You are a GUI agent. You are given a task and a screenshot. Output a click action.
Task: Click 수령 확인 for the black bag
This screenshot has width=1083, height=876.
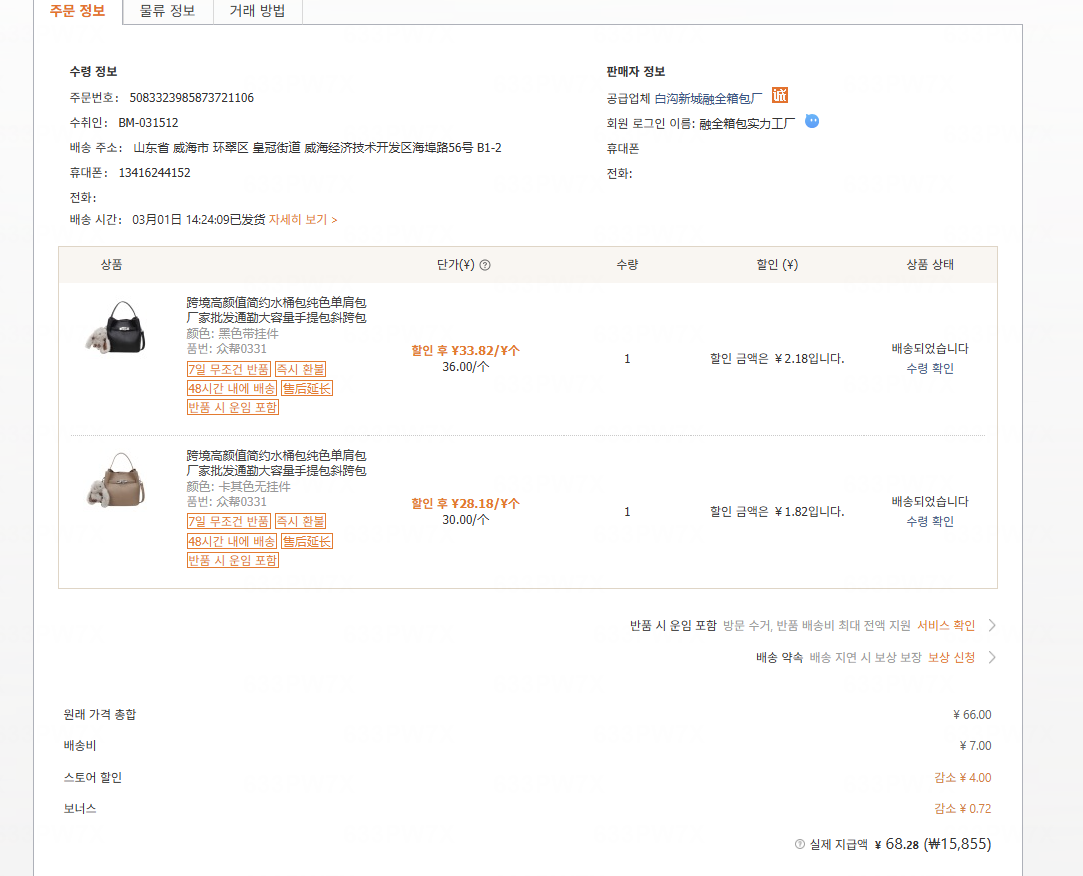pyautogui.click(x=930, y=368)
